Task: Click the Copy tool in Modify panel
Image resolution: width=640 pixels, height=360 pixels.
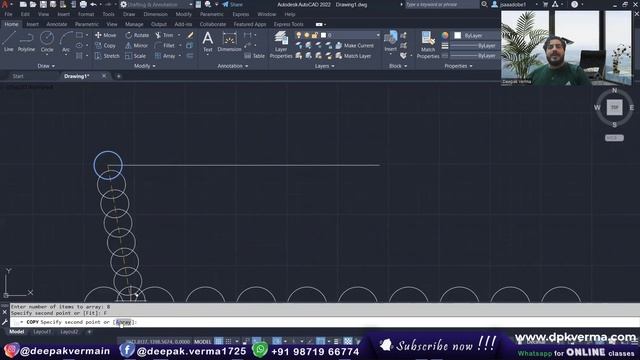Action: tap(106, 46)
